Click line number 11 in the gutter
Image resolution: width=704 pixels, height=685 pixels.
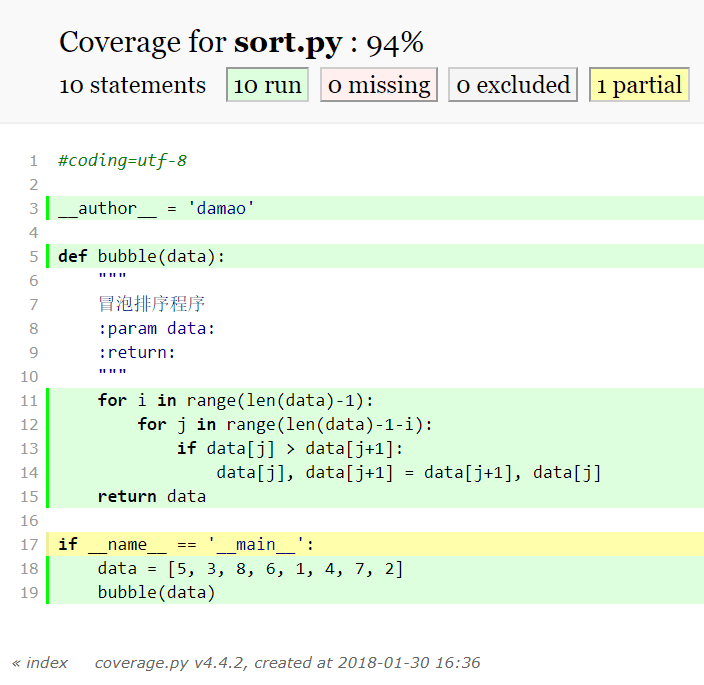click(29, 400)
